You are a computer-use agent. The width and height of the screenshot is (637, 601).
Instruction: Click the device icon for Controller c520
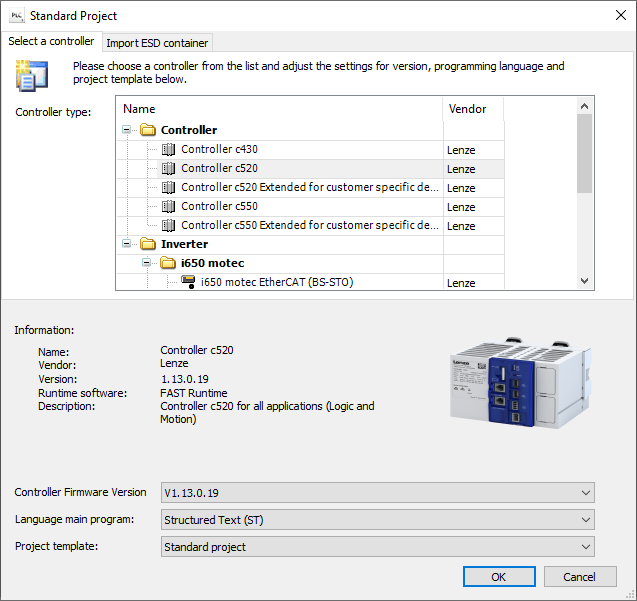[x=168, y=168]
